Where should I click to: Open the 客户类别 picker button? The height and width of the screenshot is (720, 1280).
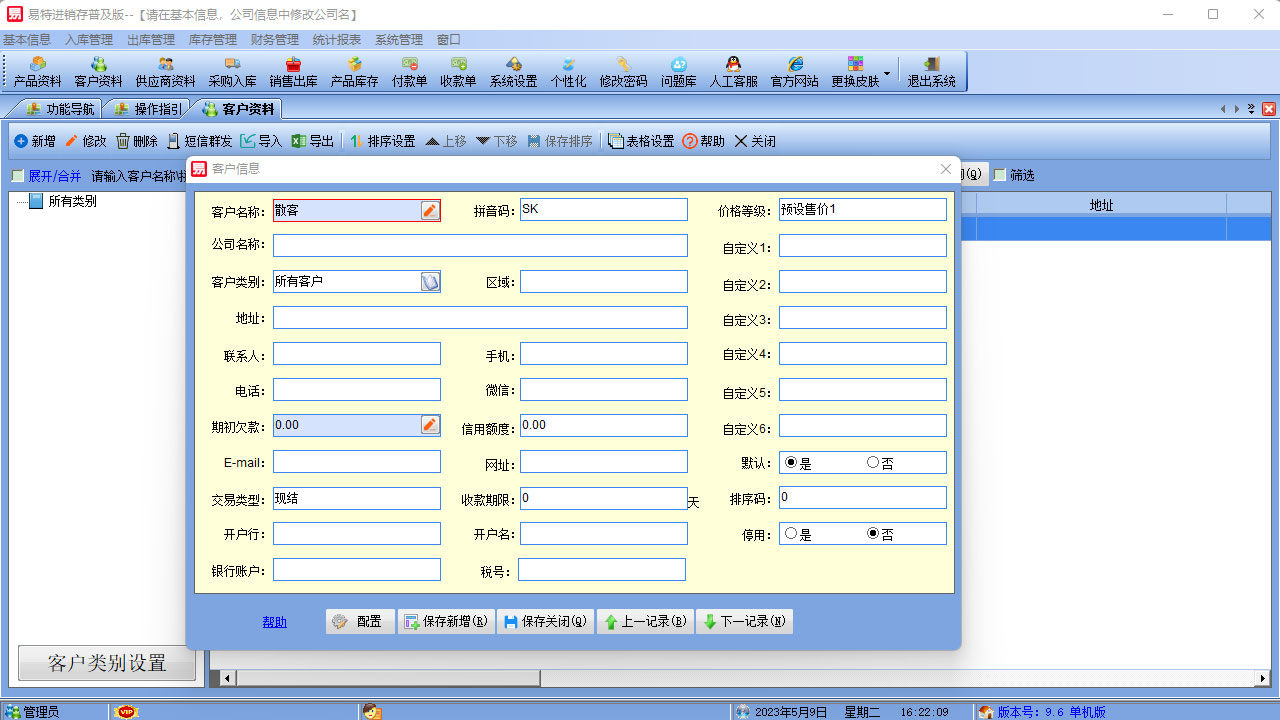430,282
